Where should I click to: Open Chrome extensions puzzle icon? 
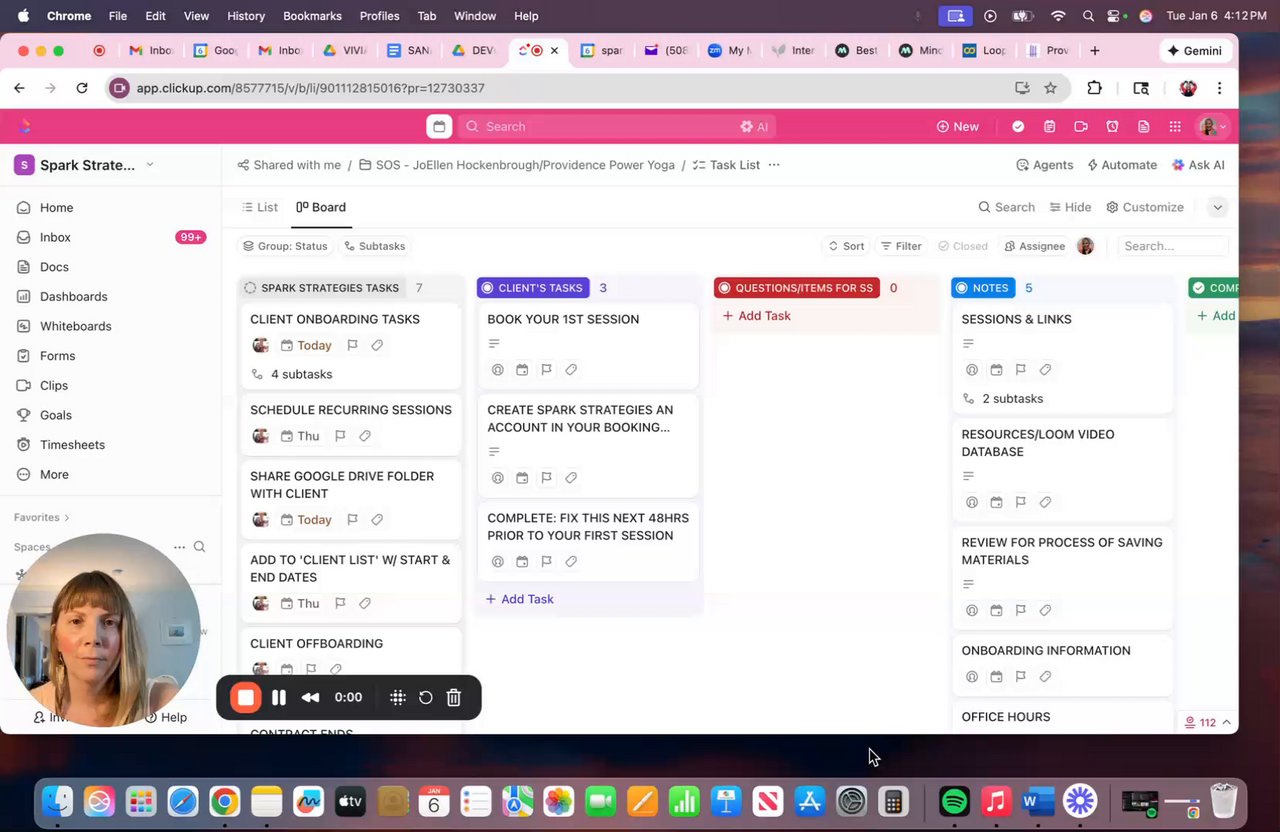tap(1094, 88)
